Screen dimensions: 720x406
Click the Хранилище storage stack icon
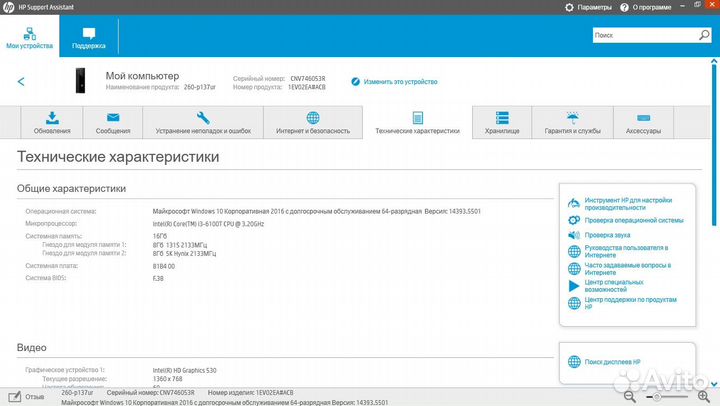tap(502, 118)
